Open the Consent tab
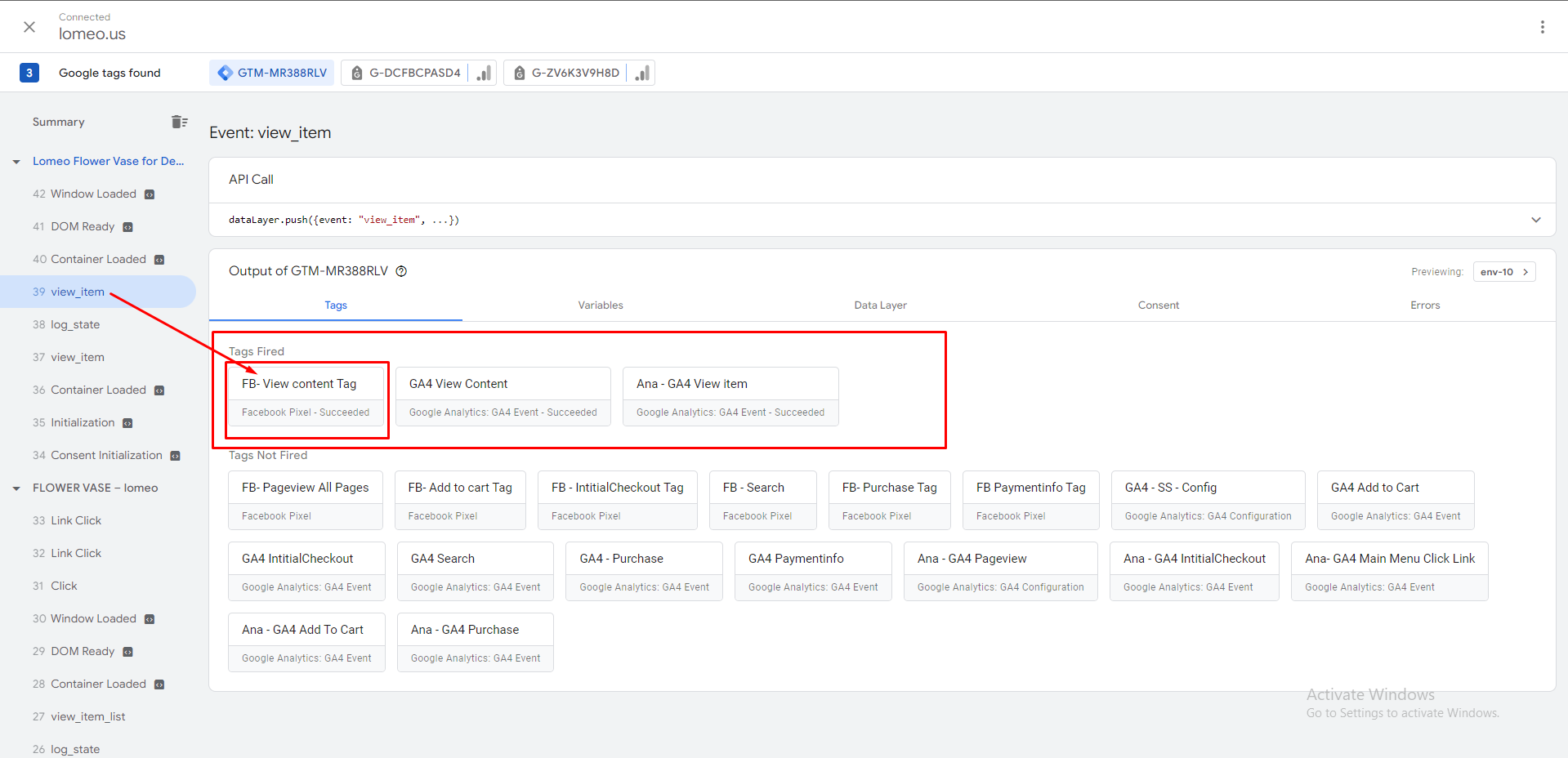This screenshot has width=1568, height=758. (1158, 305)
